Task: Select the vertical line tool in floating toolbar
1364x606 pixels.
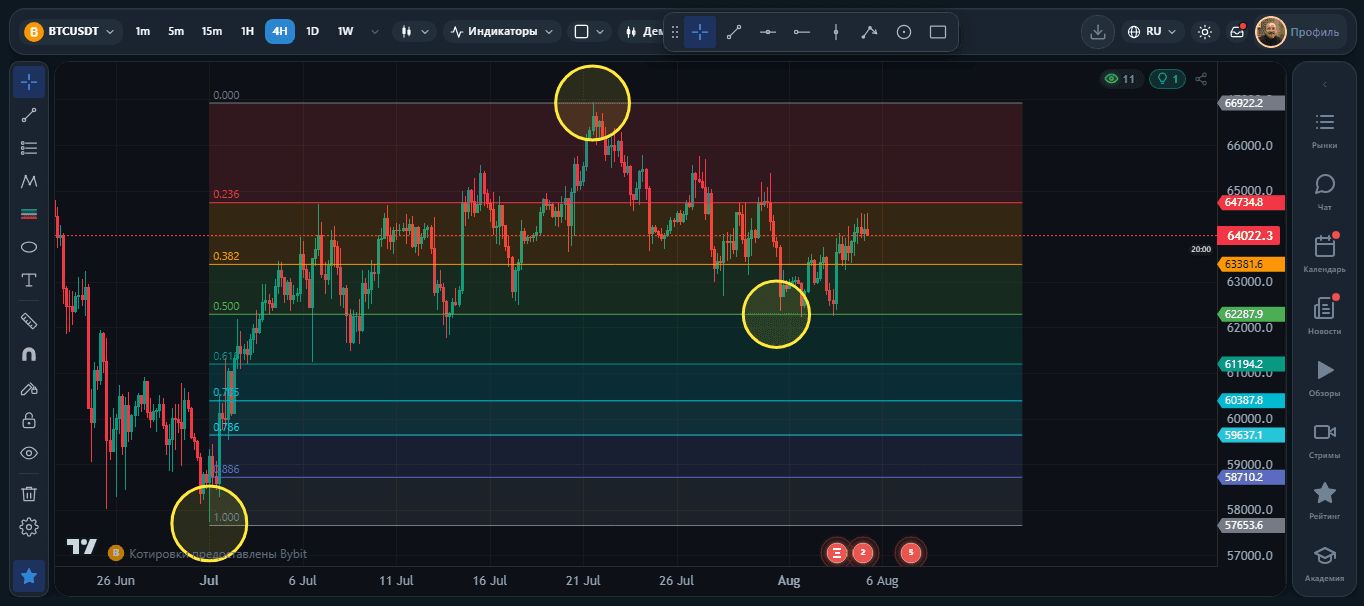Action: (836, 32)
